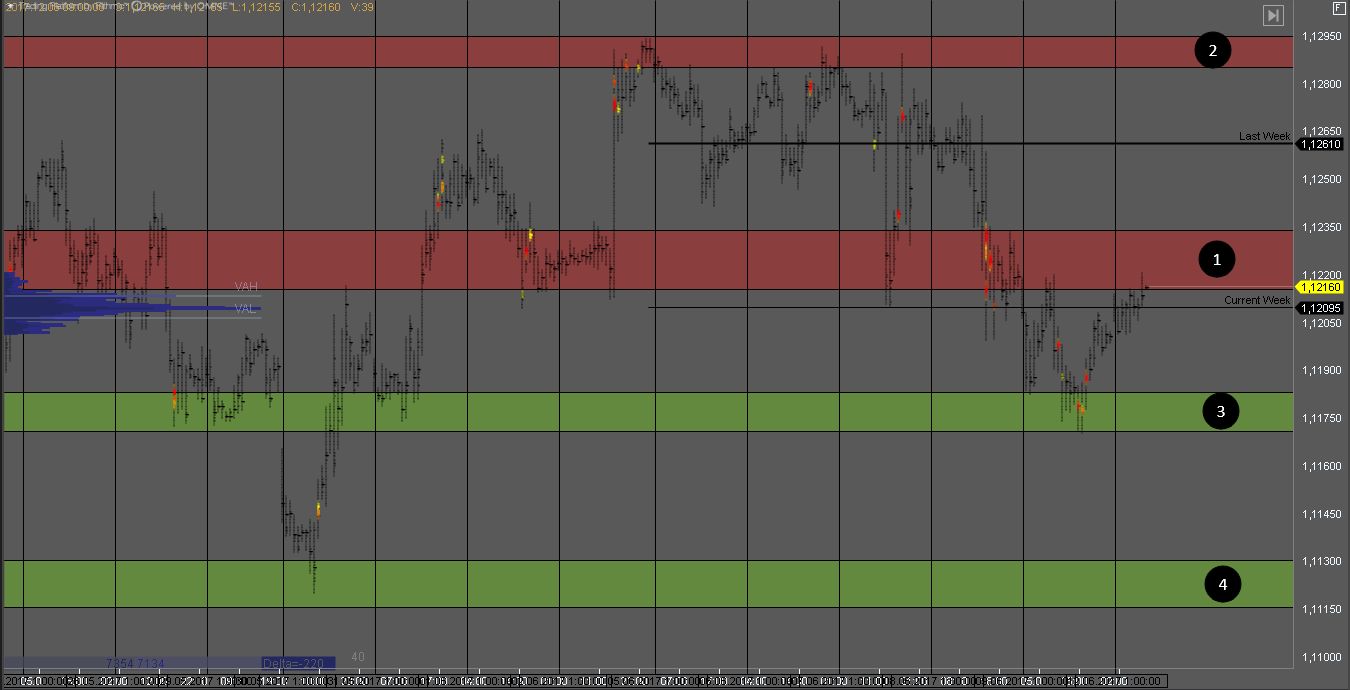Image resolution: width=1350 pixels, height=690 pixels.
Task: Select the black circle marker numbered 3
Action: pos(1220,411)
